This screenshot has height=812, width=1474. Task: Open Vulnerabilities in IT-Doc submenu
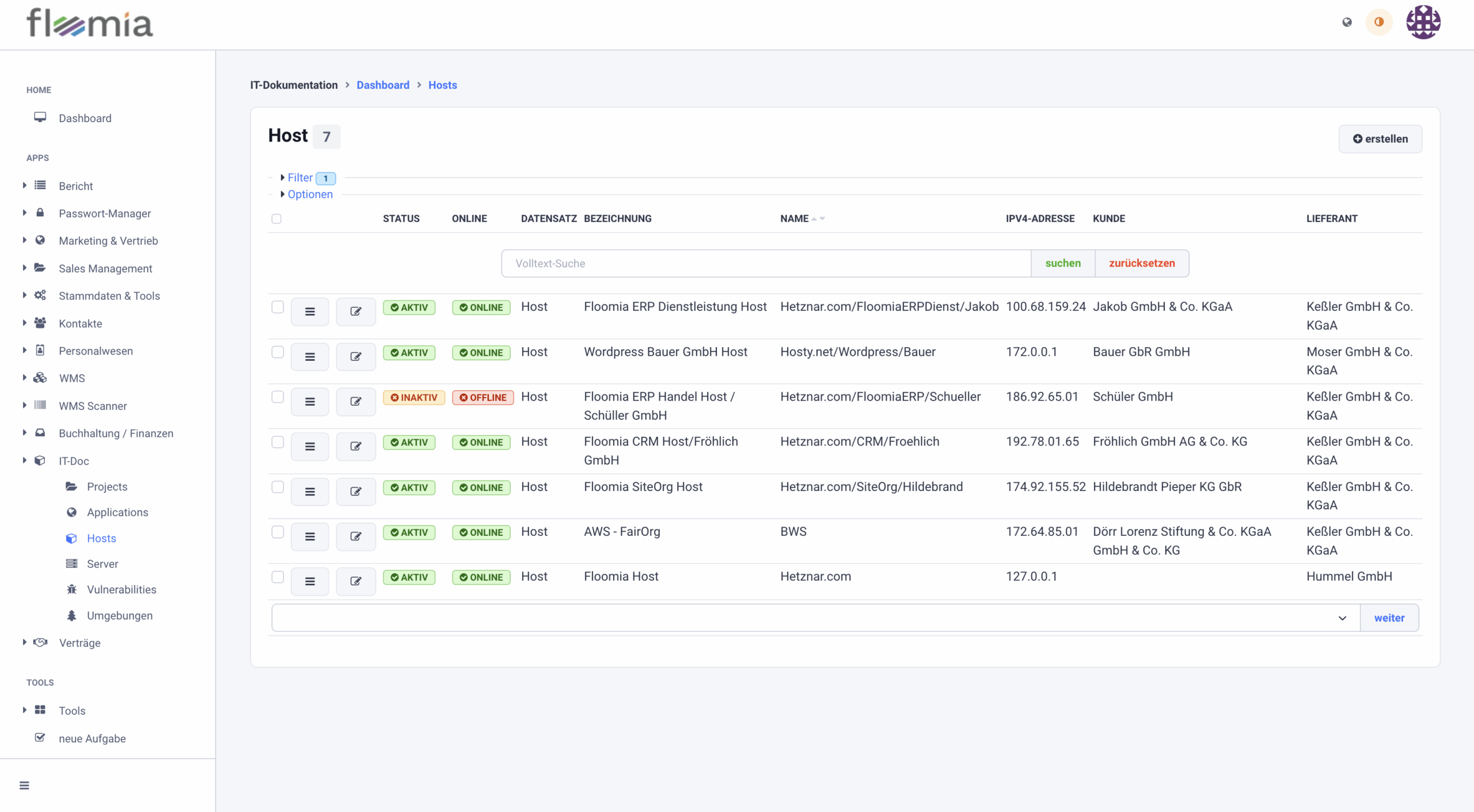121,590
